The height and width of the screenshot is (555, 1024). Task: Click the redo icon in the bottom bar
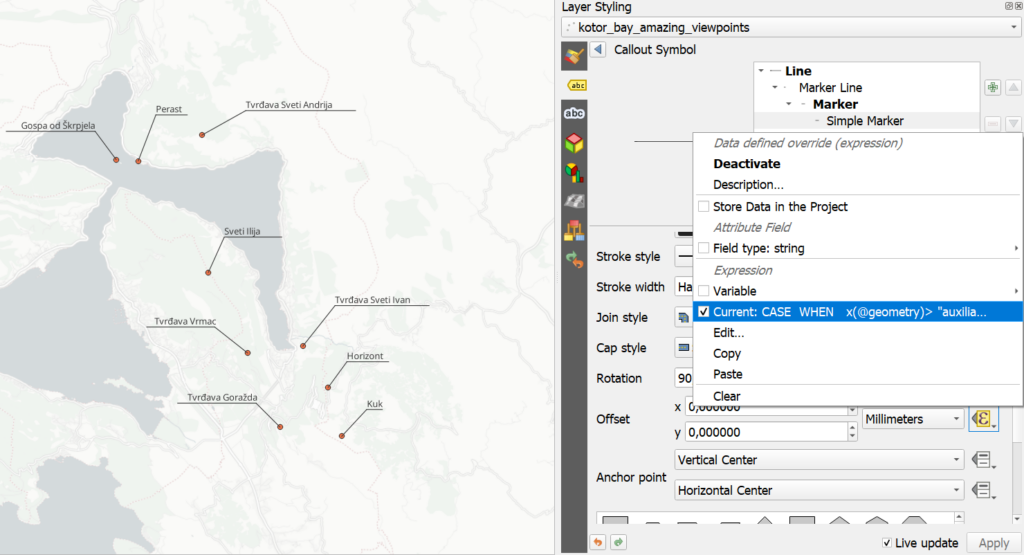[x=618, y=542]
